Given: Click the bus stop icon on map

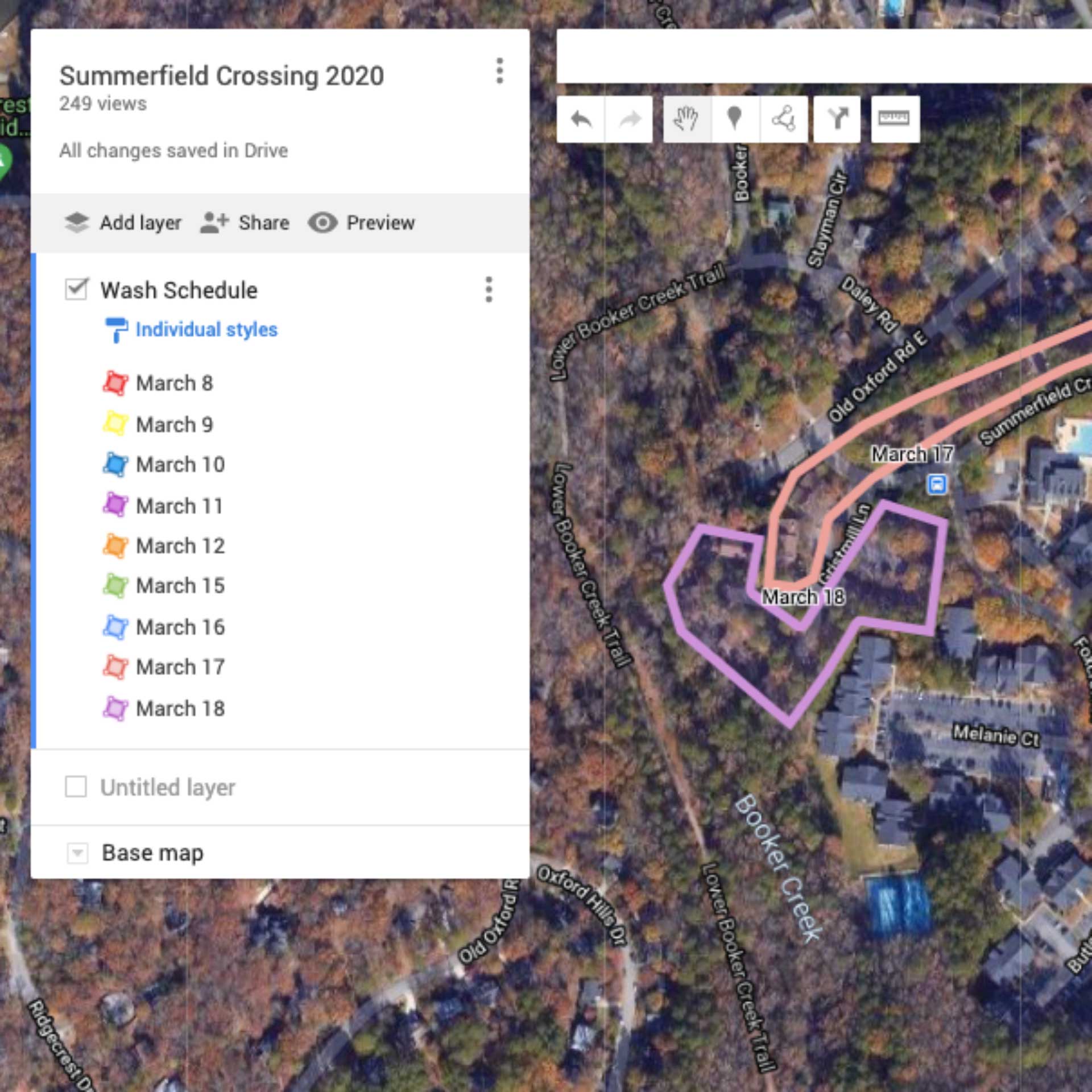Looking at the screenshot, I should coord(937,485).
